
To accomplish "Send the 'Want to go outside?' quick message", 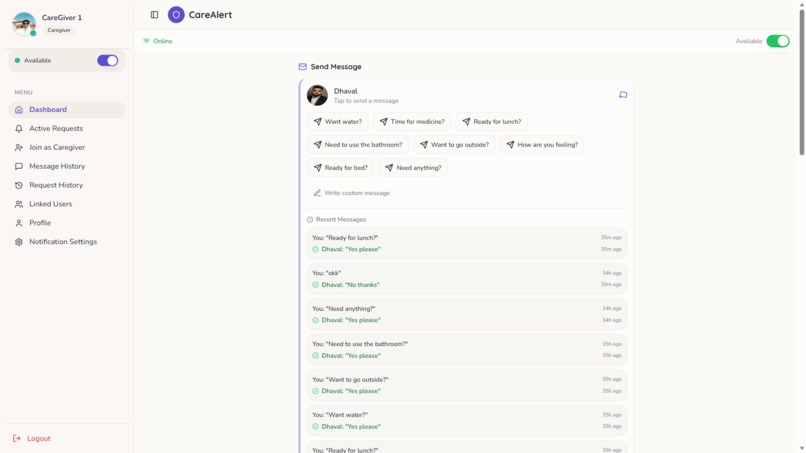I will pos(454,144).
